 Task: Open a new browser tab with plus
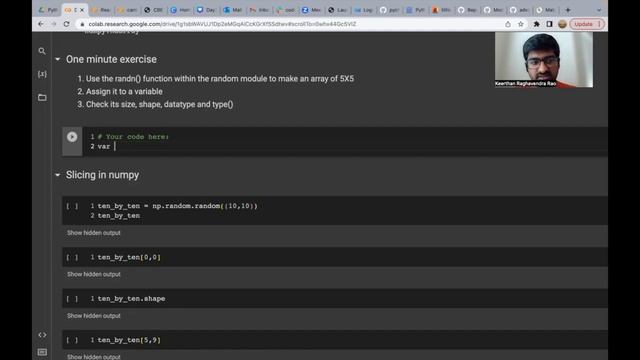pos(568,10)
